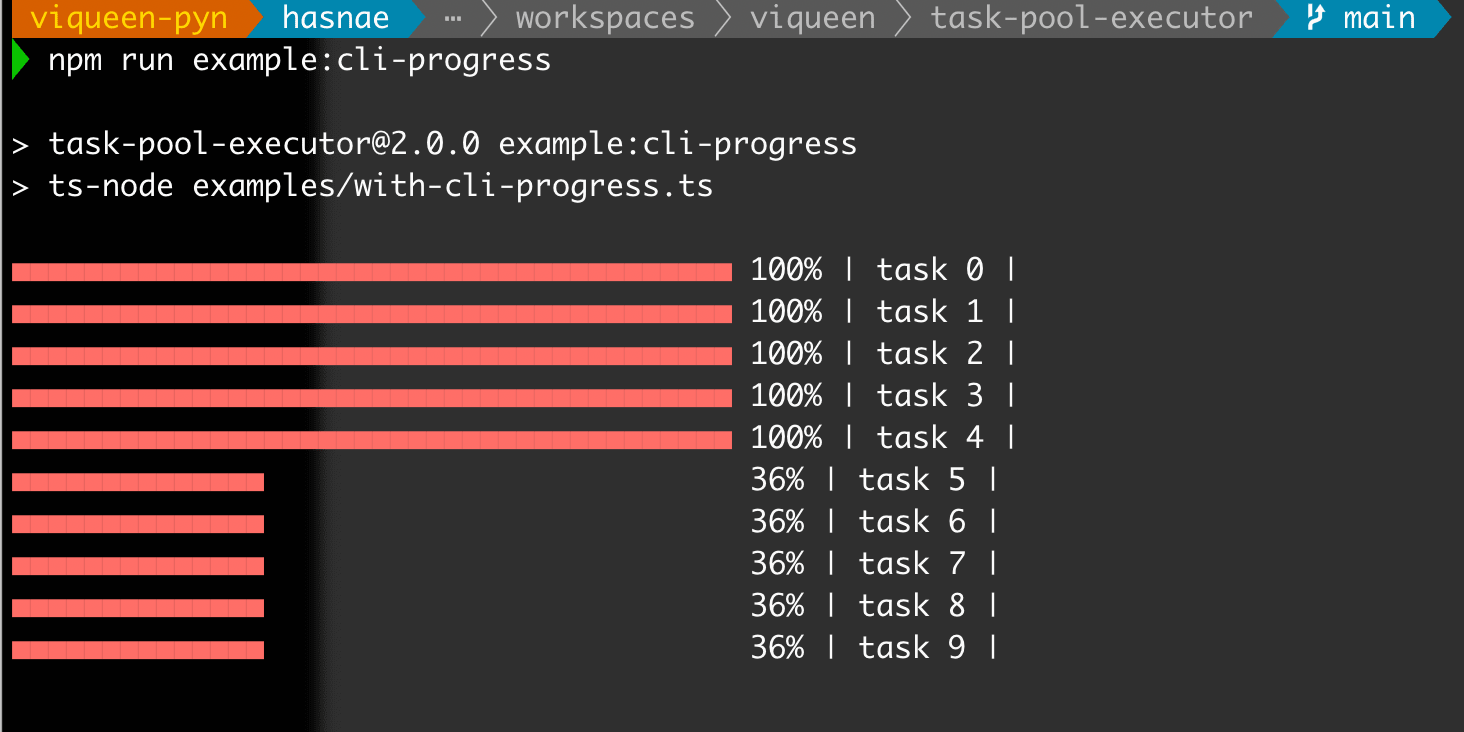This screenshot has height=732, width=1464.
Task: Click the git branch icon before main
Action: point(1315,18)
